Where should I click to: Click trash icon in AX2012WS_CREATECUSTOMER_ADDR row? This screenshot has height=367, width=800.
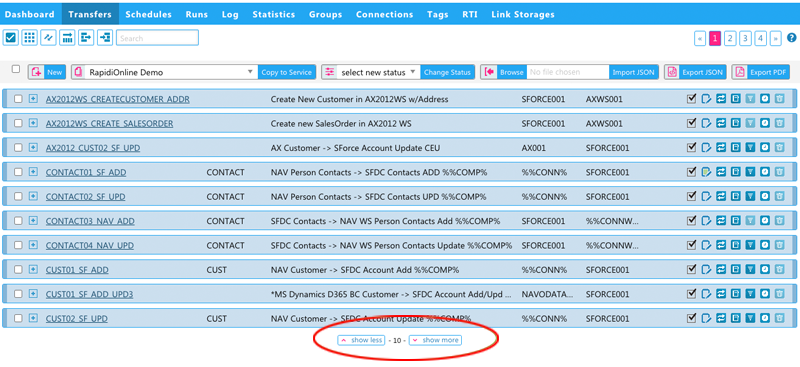780,99
